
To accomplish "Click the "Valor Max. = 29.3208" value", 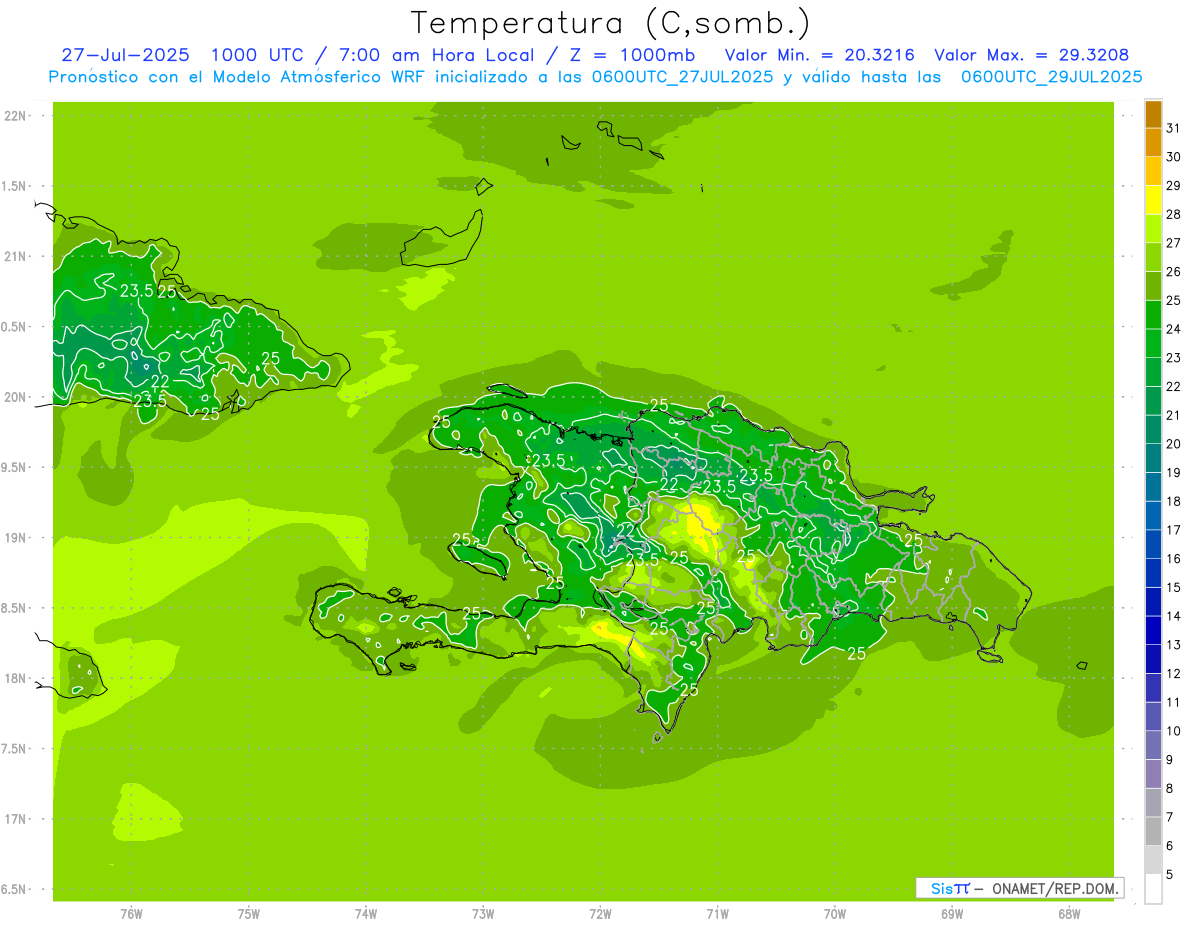I will [1032, 55].
